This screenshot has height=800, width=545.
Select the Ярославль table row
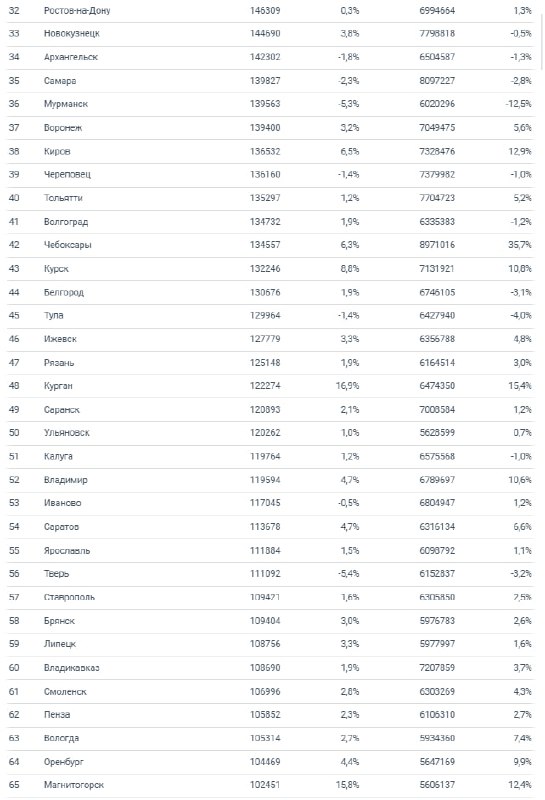[x=270, y=551]
